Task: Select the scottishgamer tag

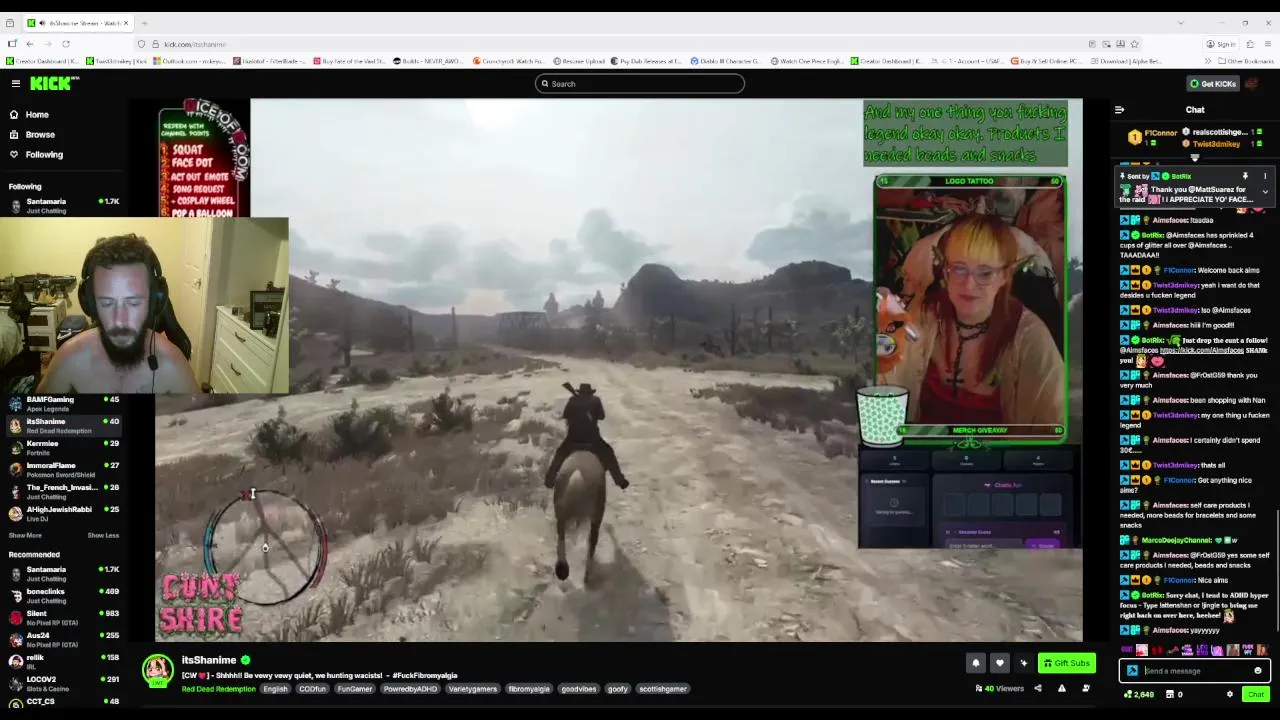Action: (x=662, y=689)
